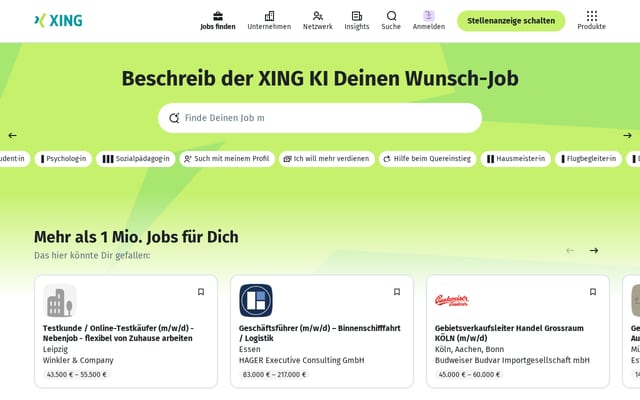Image resolution: width=640 pixels, height=400 pixels.
Task: Bookmark the Geschäftsführer Binnenschifffahrt job
Action: (397, 292)
